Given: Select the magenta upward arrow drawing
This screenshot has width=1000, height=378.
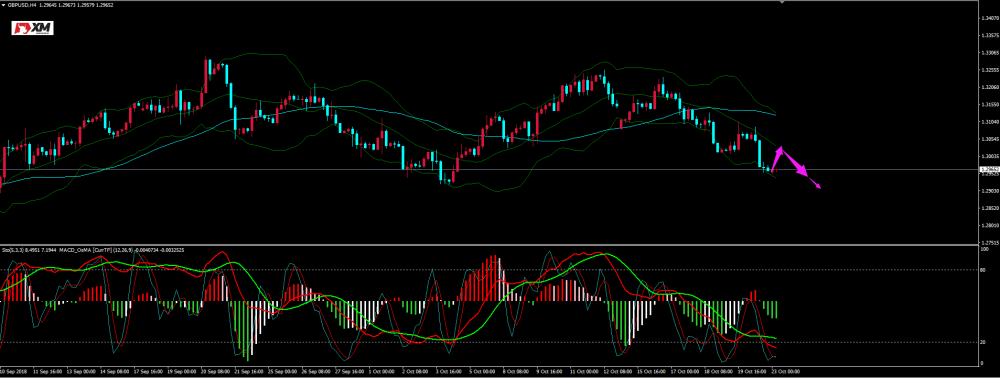Looking at the screenshot, I should click(x=777, y=159).
